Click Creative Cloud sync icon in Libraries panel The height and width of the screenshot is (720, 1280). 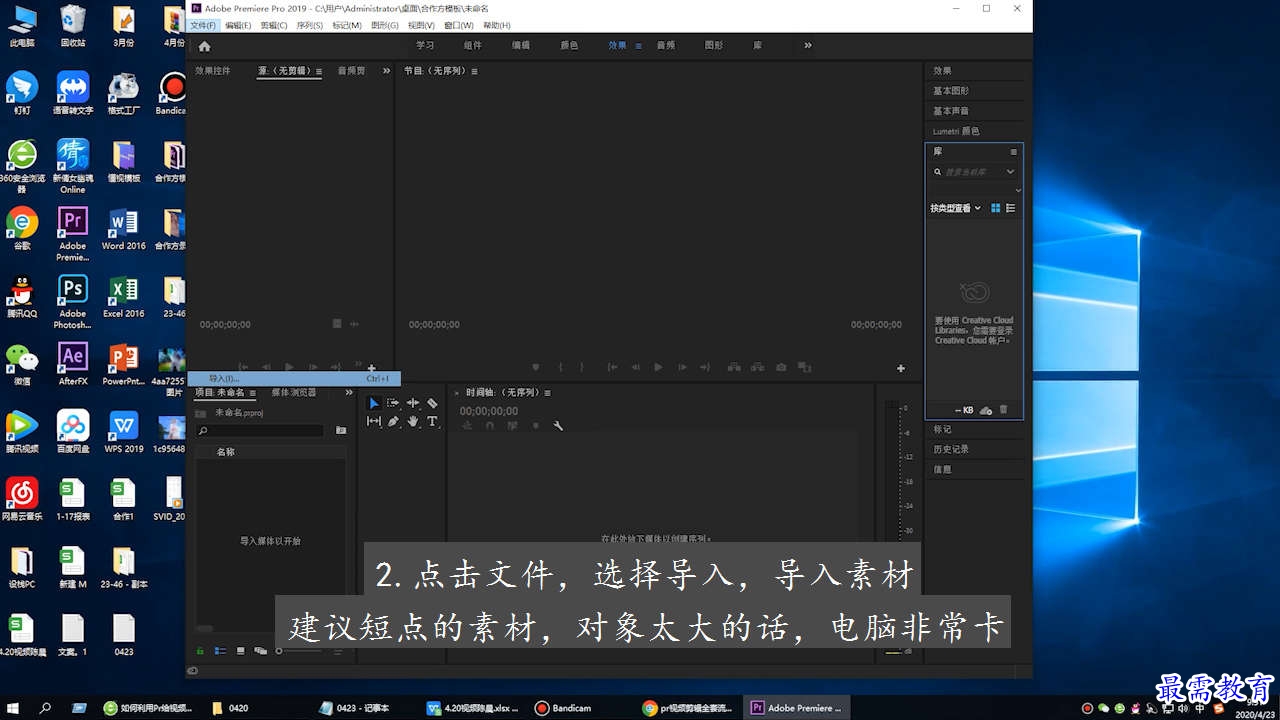986,410
